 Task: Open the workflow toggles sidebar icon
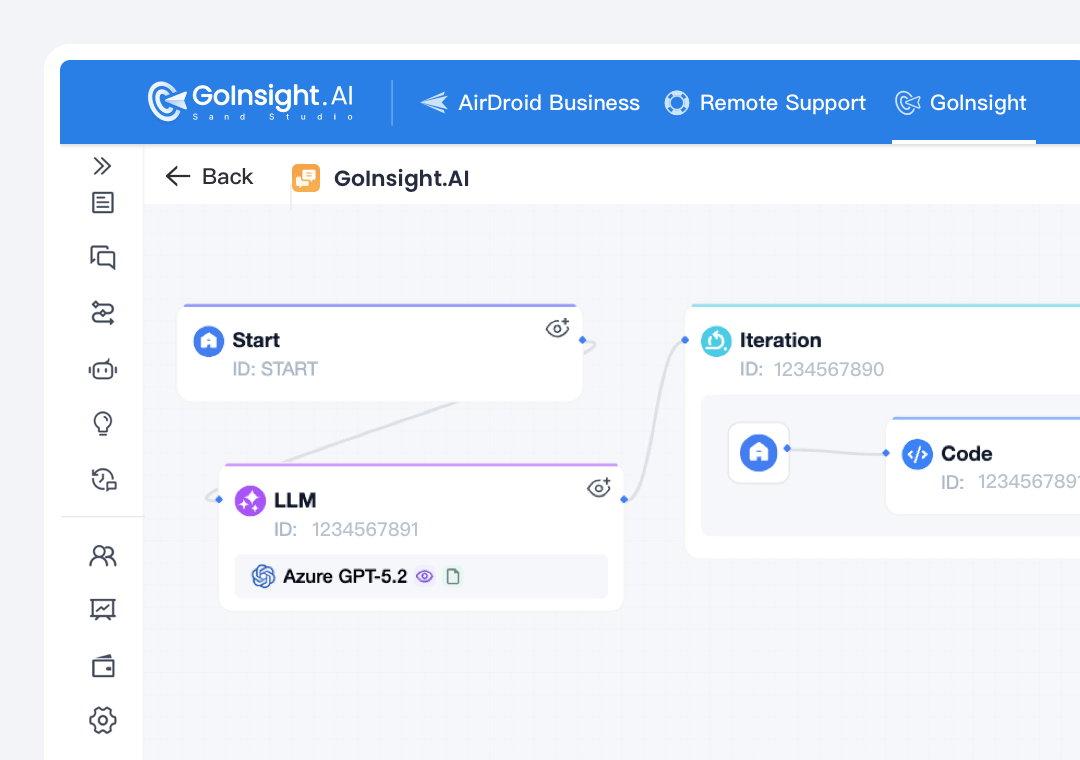click(x=102, y=314)
